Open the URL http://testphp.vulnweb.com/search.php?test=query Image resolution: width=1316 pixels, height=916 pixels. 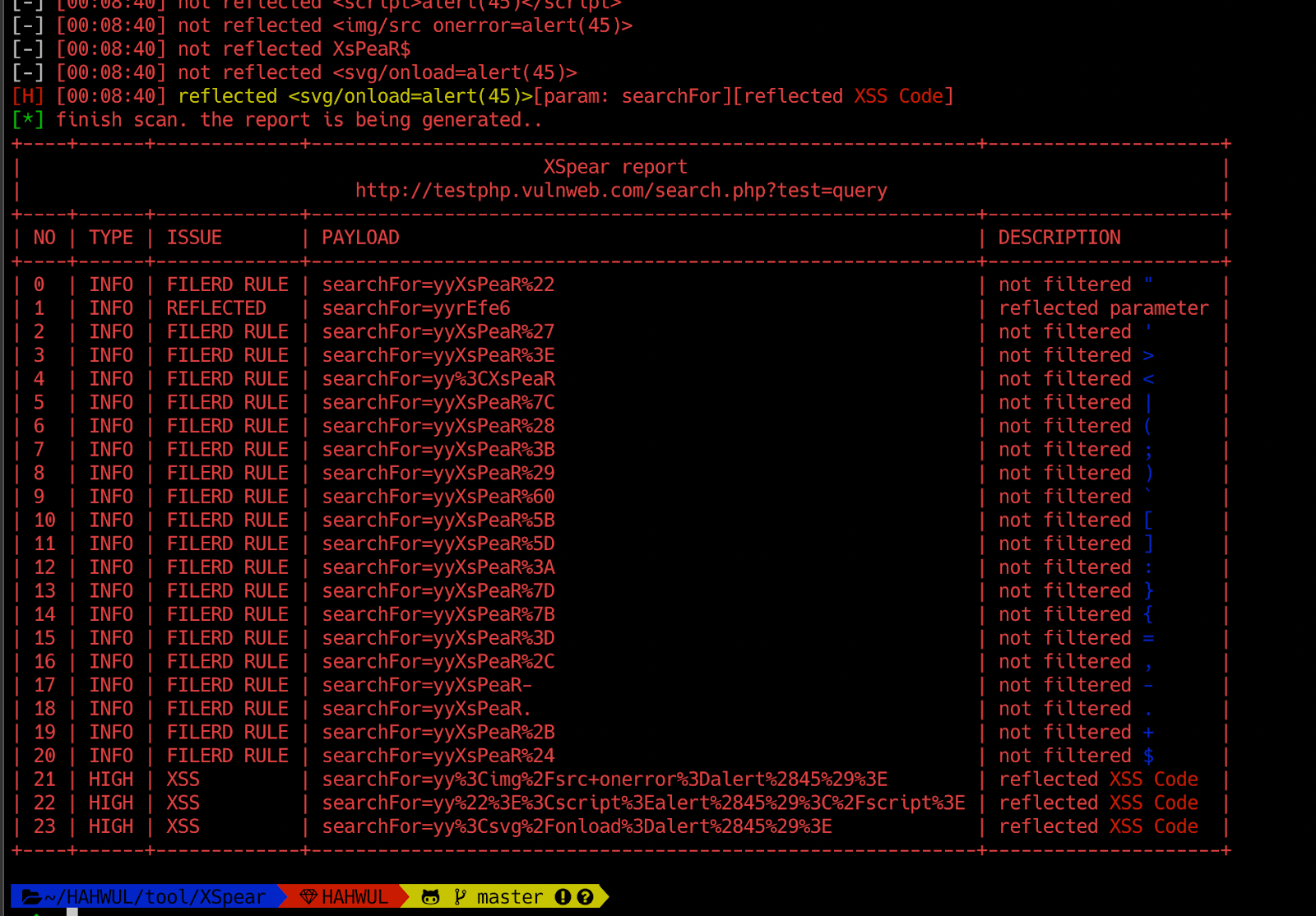[x=621, y=190]
